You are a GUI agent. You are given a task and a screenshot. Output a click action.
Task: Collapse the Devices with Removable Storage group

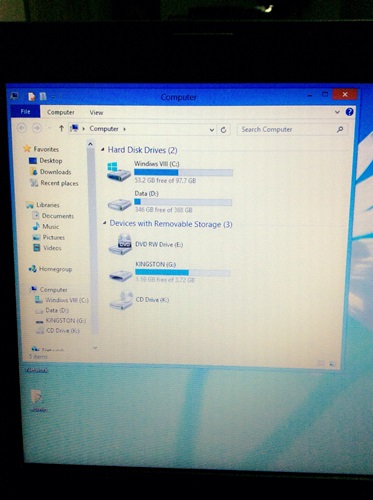(x=105, y=223)
